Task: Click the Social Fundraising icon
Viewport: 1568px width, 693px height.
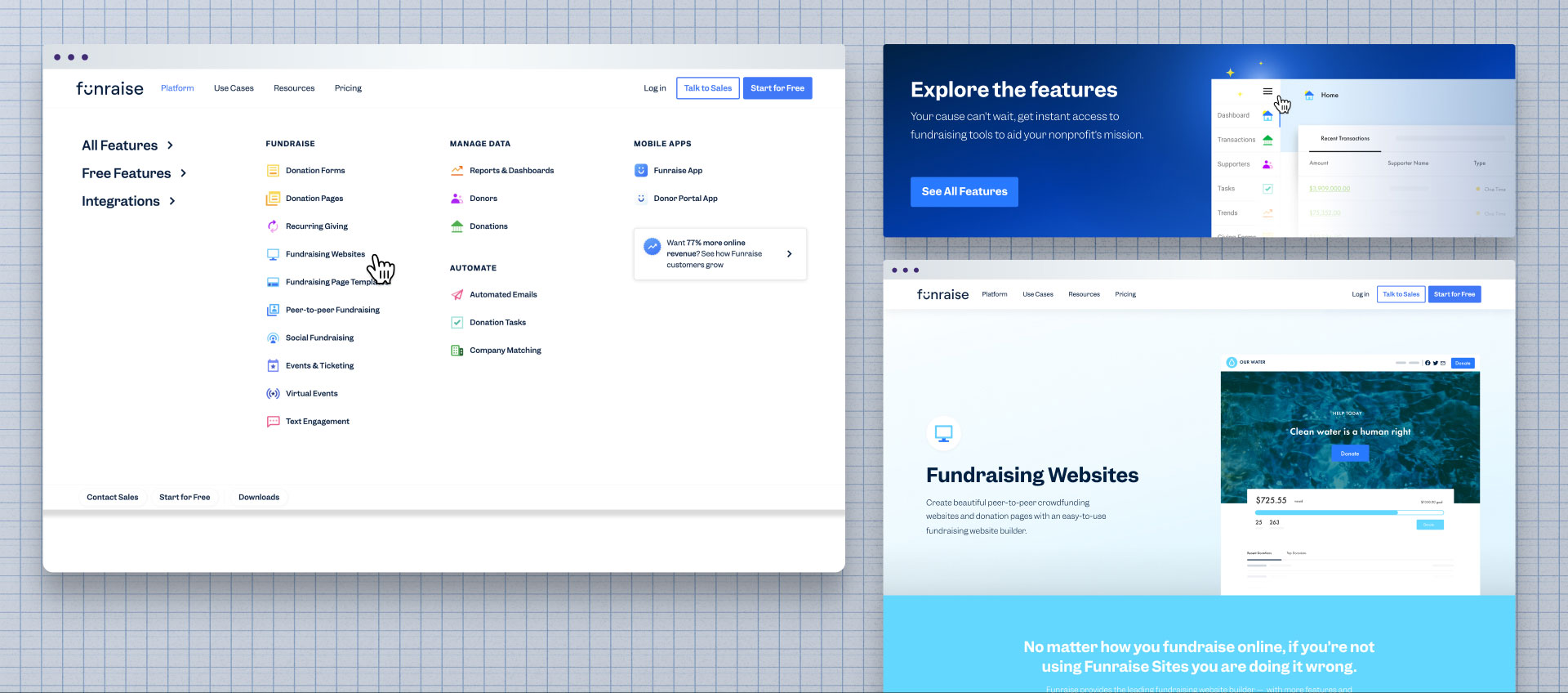Action: tap(273, 338)
